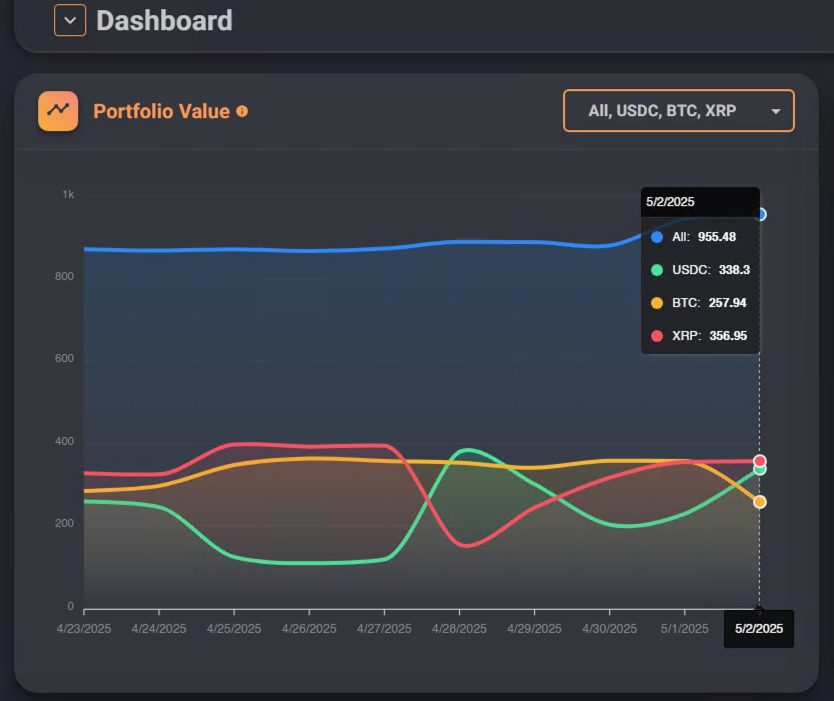The height and width of the screenshot is (701, 834).
Task: Click the 5/1/2025 x-axis label
Action: click(x=685, y=629)
